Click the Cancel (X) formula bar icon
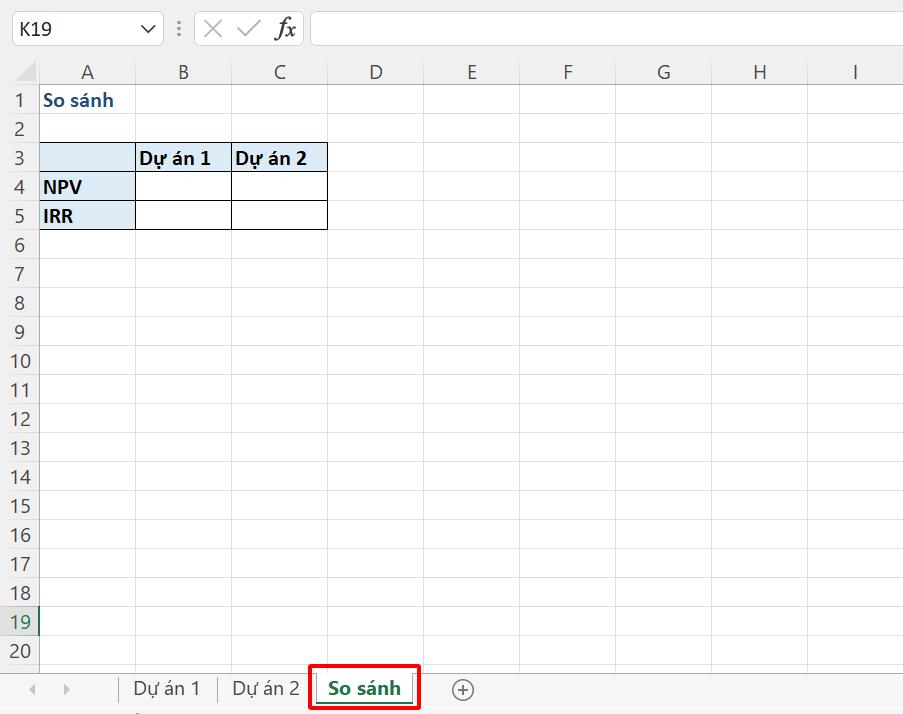 [x=213, y=29]
